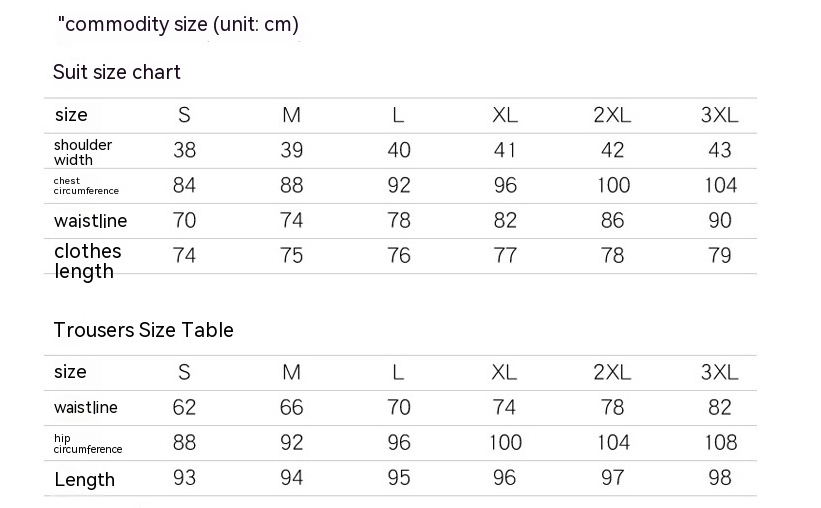Select the M header in trousers table
821x508 pixels.
tap(291, 372)
